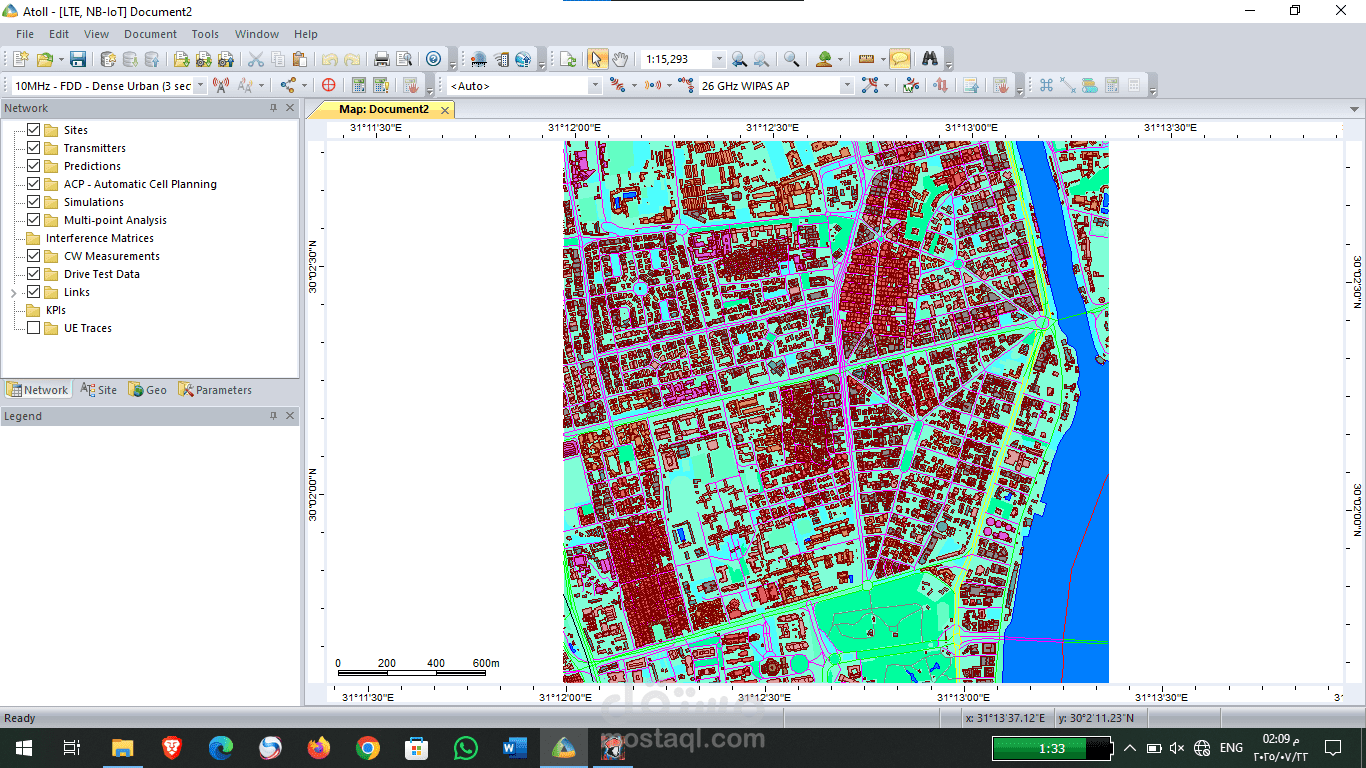Open the map tabs list arrow
This screenshot has width=1366, height=768.
1354,109
